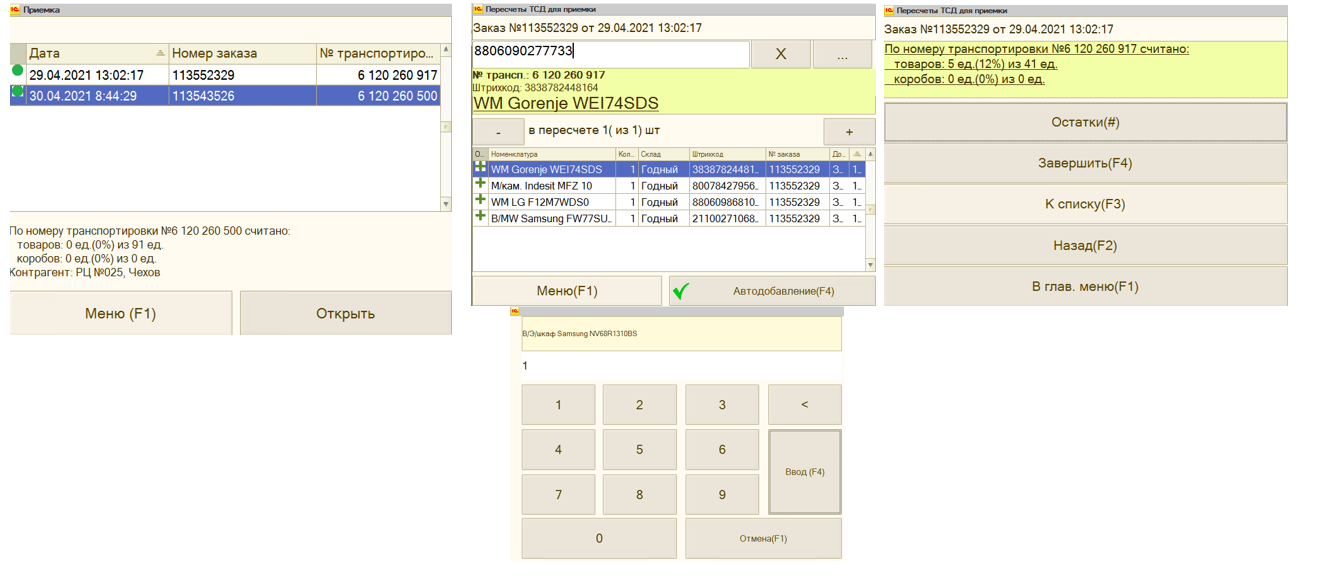1318x587 pixels.
Task: Clear barcode field with X button
Action: click(780, 54)
